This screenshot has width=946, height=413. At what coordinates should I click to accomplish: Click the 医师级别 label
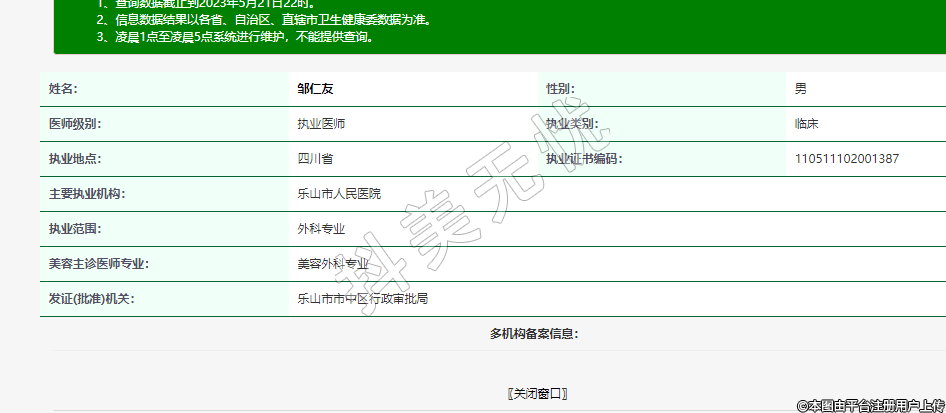click(75, 124)
